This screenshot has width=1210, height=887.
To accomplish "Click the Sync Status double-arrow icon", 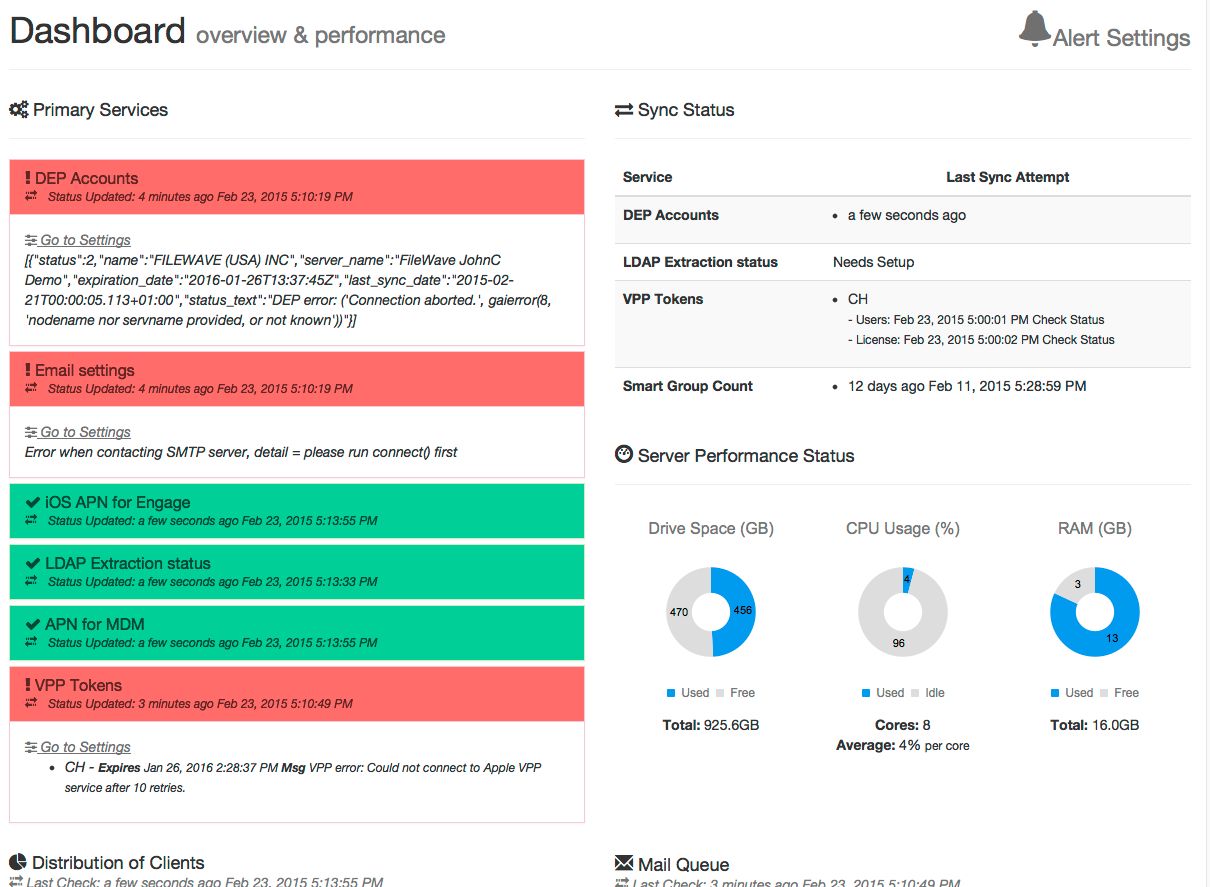I will coord(622,109).
